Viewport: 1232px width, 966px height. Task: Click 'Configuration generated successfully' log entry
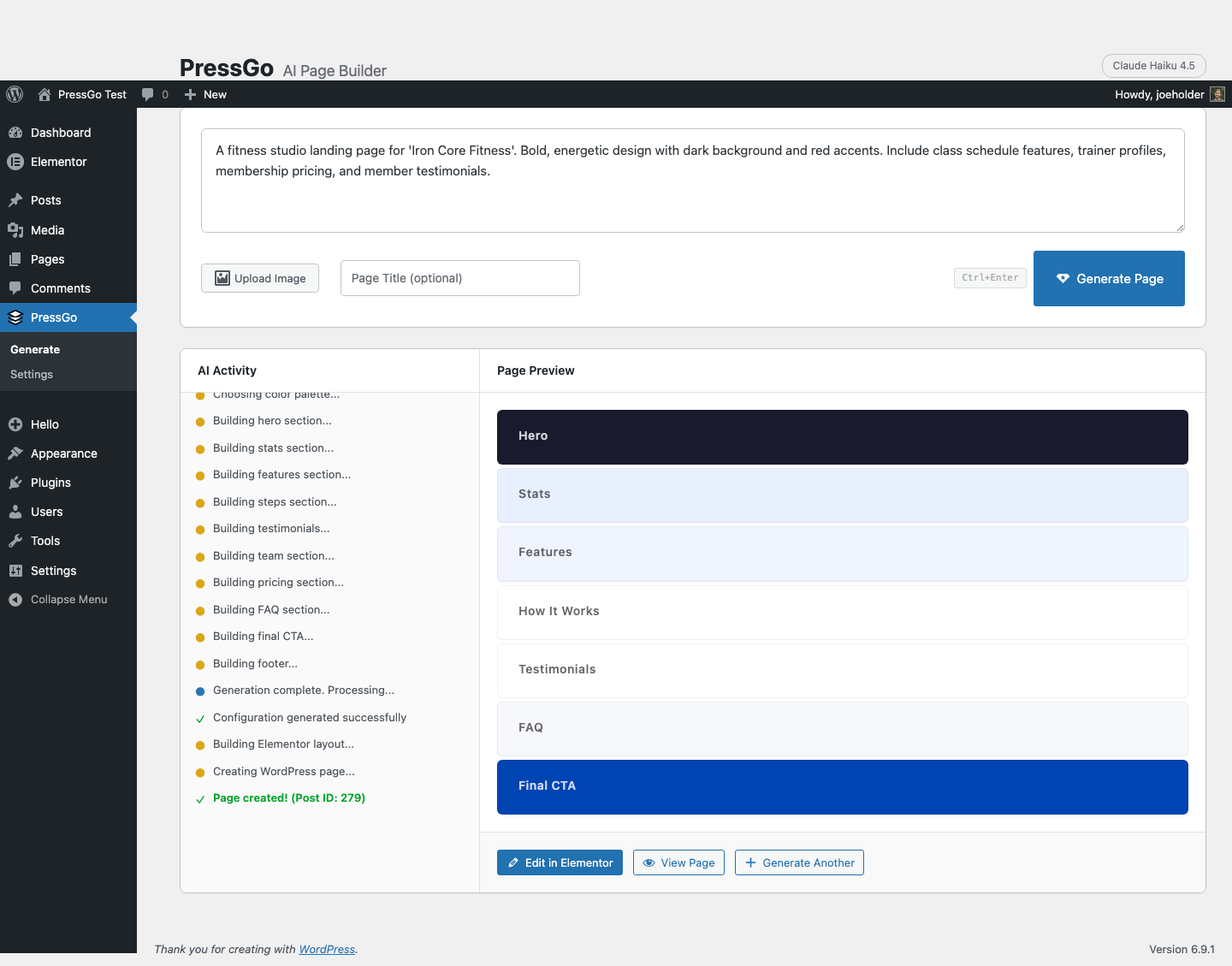click(310, 718)
